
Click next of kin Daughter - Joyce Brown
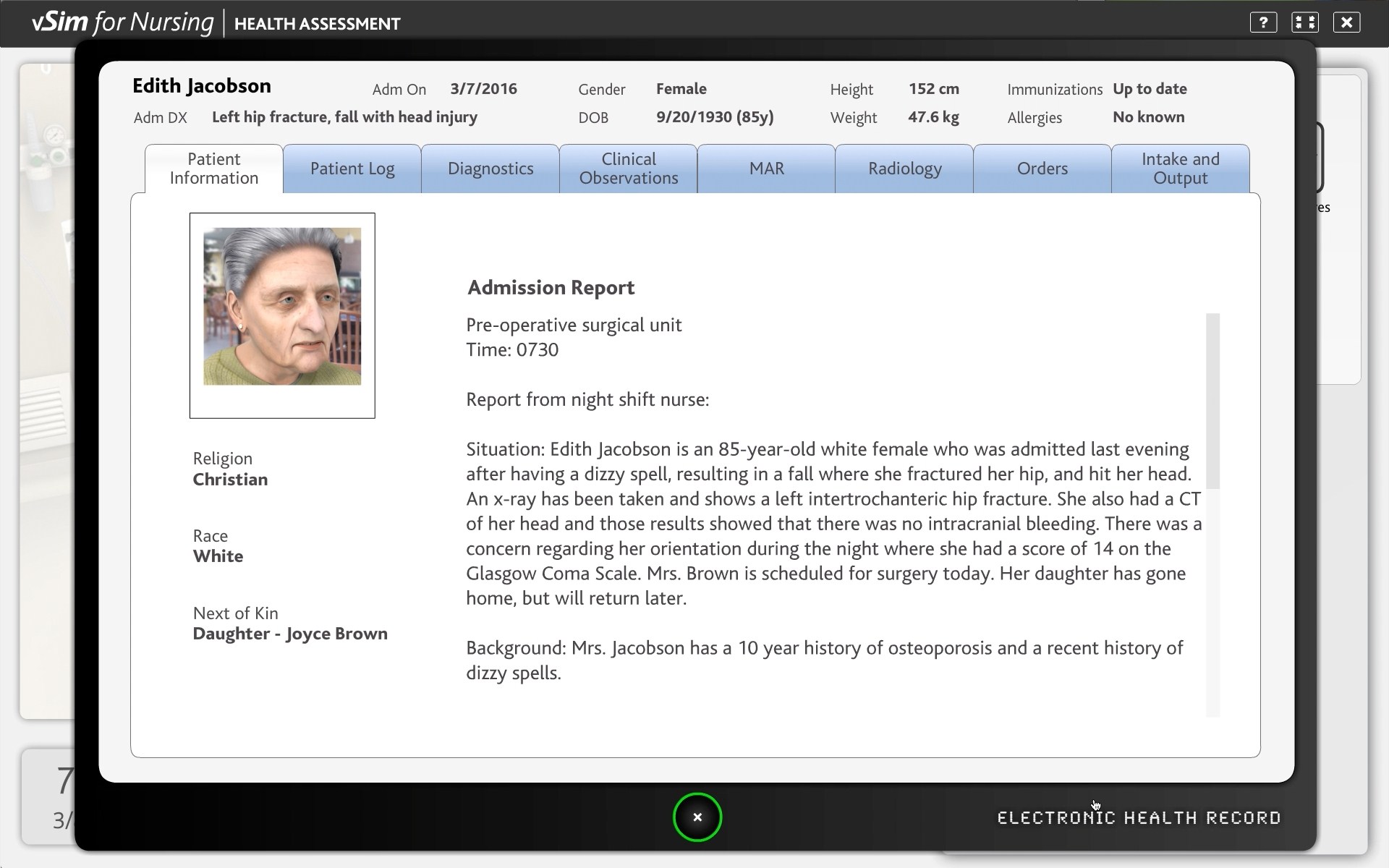pos(290,634)
